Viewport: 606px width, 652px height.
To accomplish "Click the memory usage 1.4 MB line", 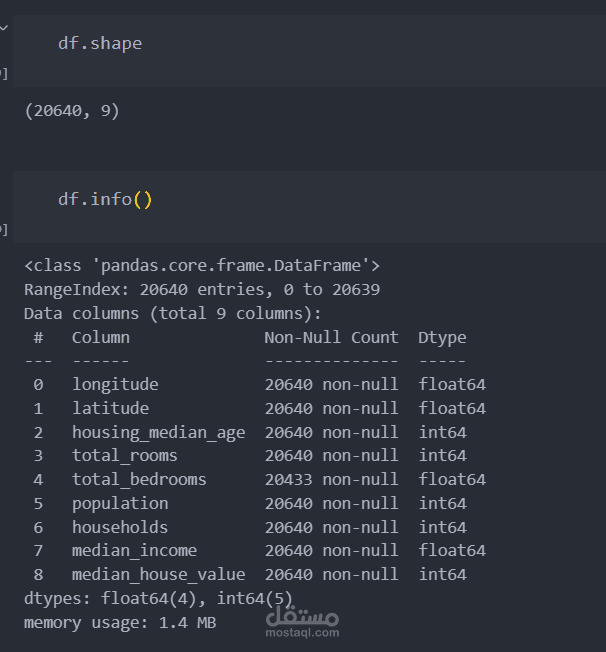I will point(120,622).
